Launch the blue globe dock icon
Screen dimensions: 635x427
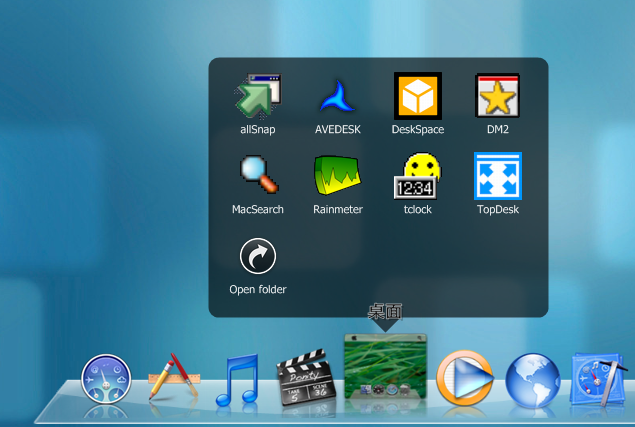tap(533, 380)
